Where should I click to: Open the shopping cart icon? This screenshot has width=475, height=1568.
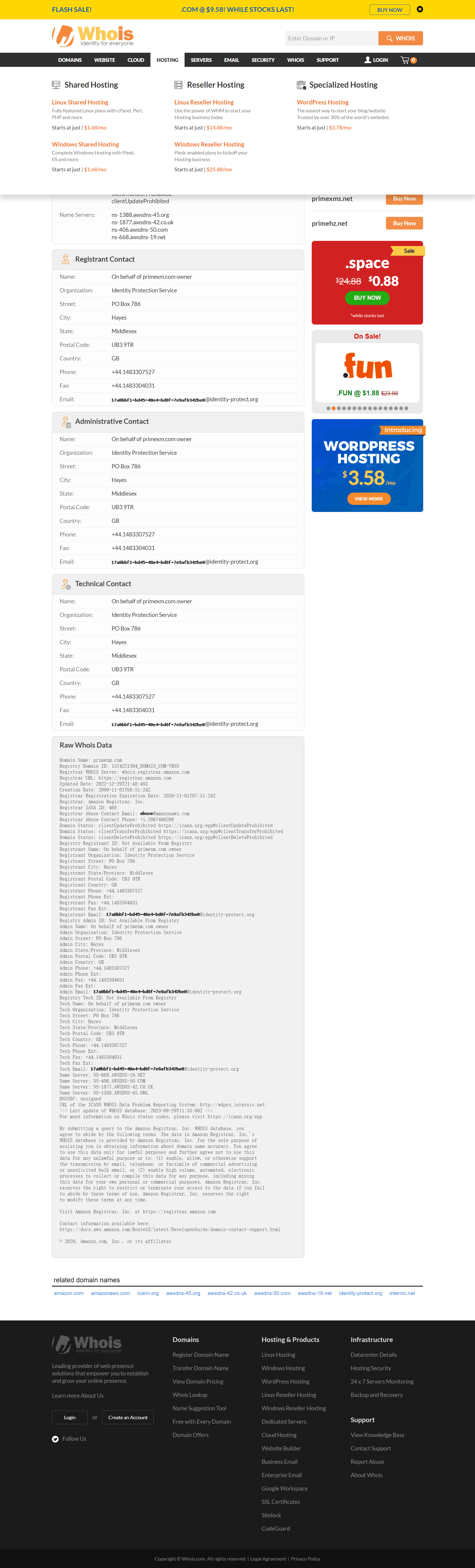click(404, 60)
